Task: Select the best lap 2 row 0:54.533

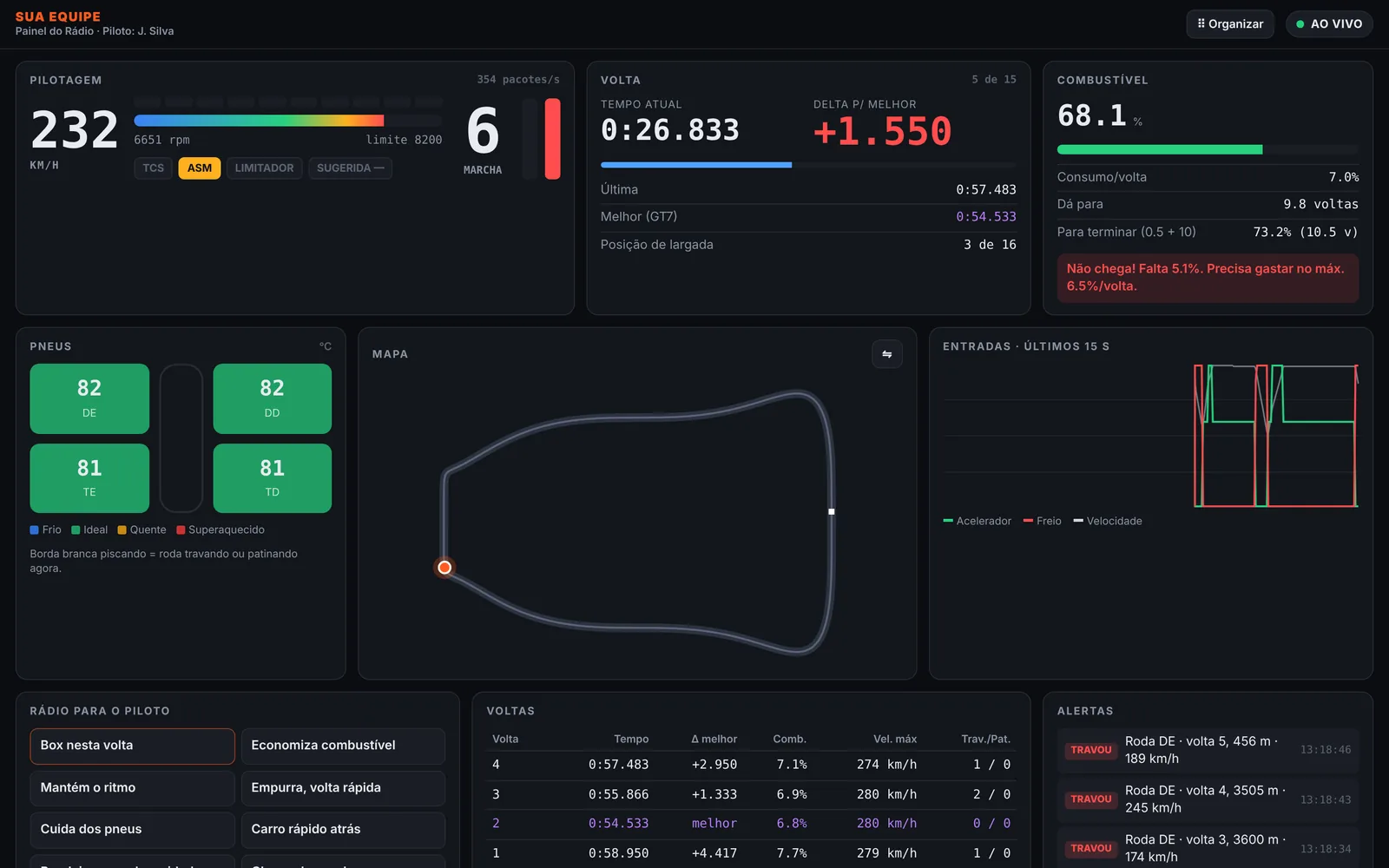Action: pos(751,824)
